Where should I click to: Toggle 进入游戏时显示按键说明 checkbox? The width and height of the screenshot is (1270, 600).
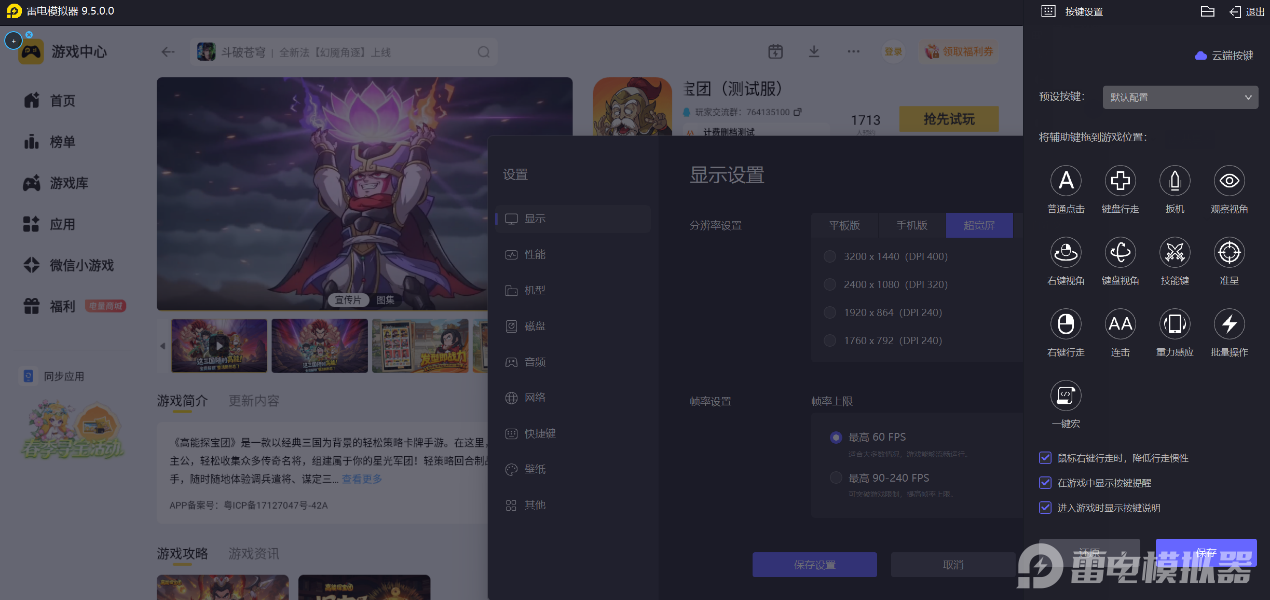[x=1046, y=508]
